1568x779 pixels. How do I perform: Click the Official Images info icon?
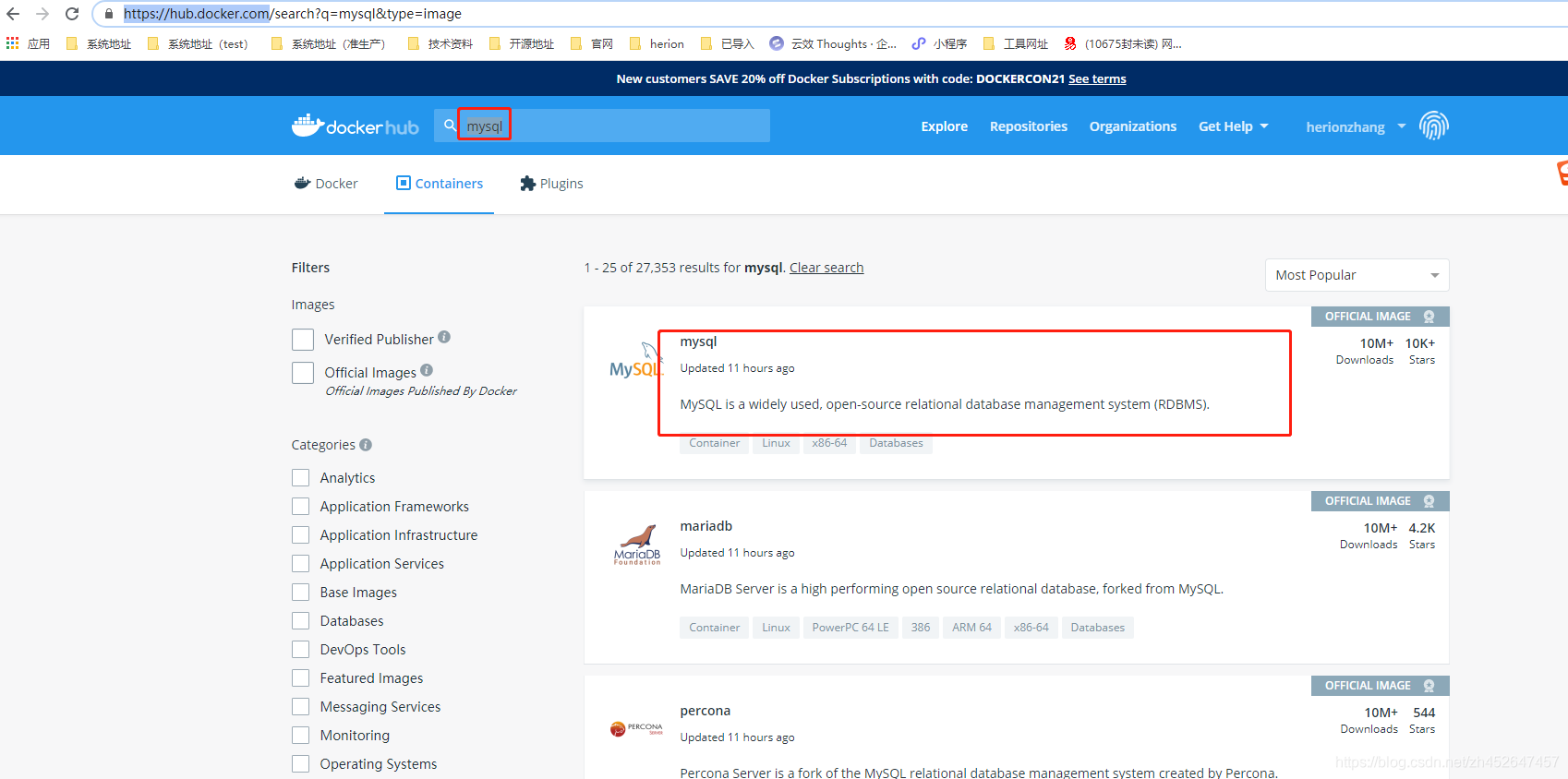point(427,370)
